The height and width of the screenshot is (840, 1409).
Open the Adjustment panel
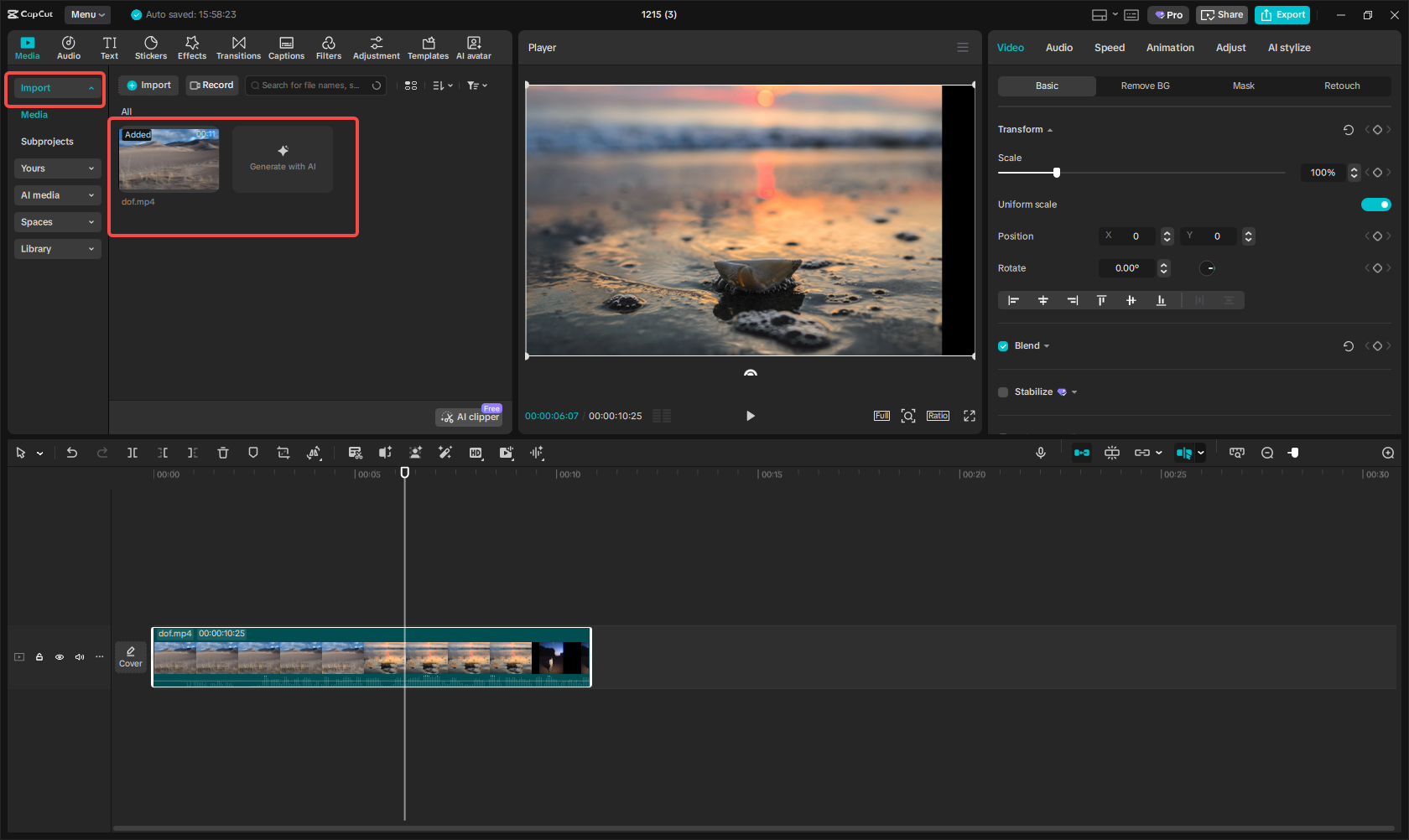pos(377,48)
